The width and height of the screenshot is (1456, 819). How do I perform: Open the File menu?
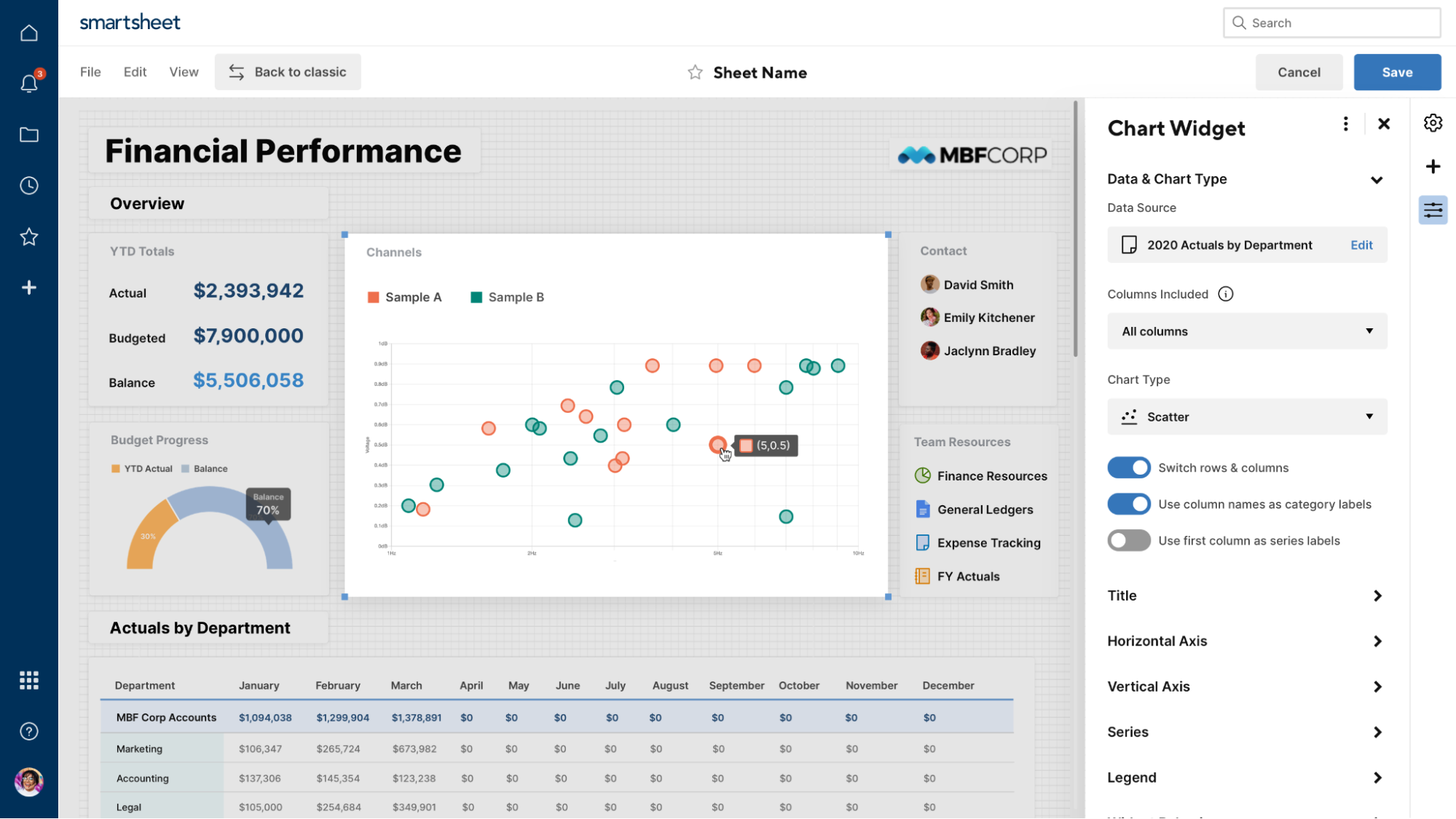point(90,72)
